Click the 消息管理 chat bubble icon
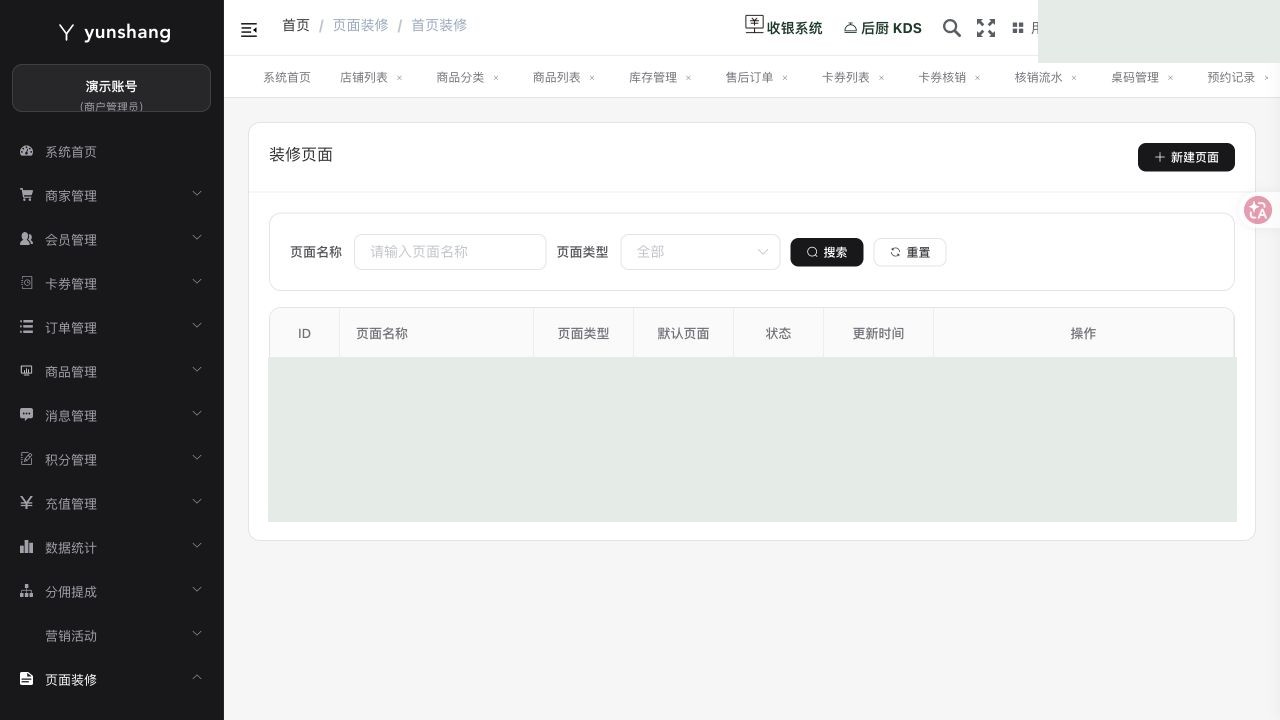The width and height of the screenshot is (1280, 720). [27, 415]
